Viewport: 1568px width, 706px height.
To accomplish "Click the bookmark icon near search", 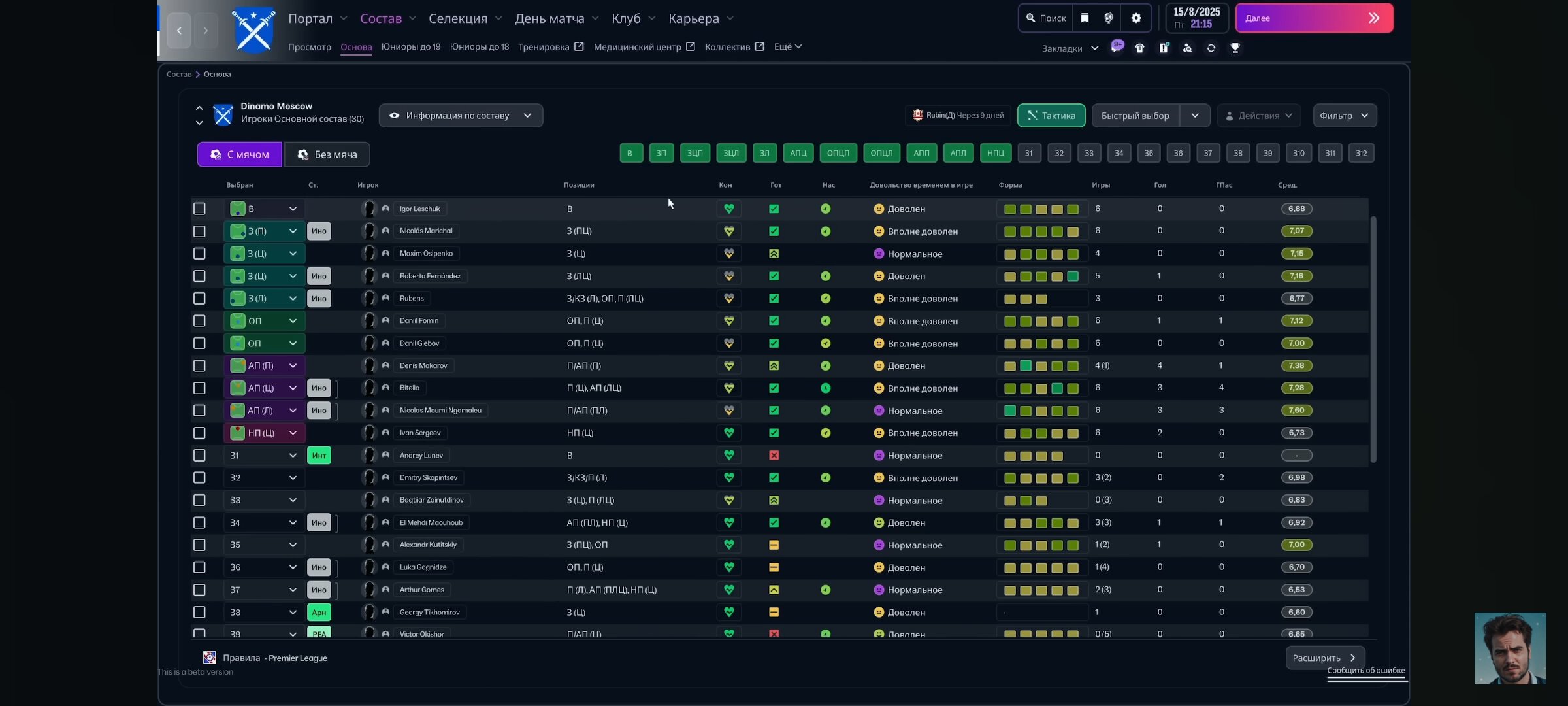I will 1085,18.
